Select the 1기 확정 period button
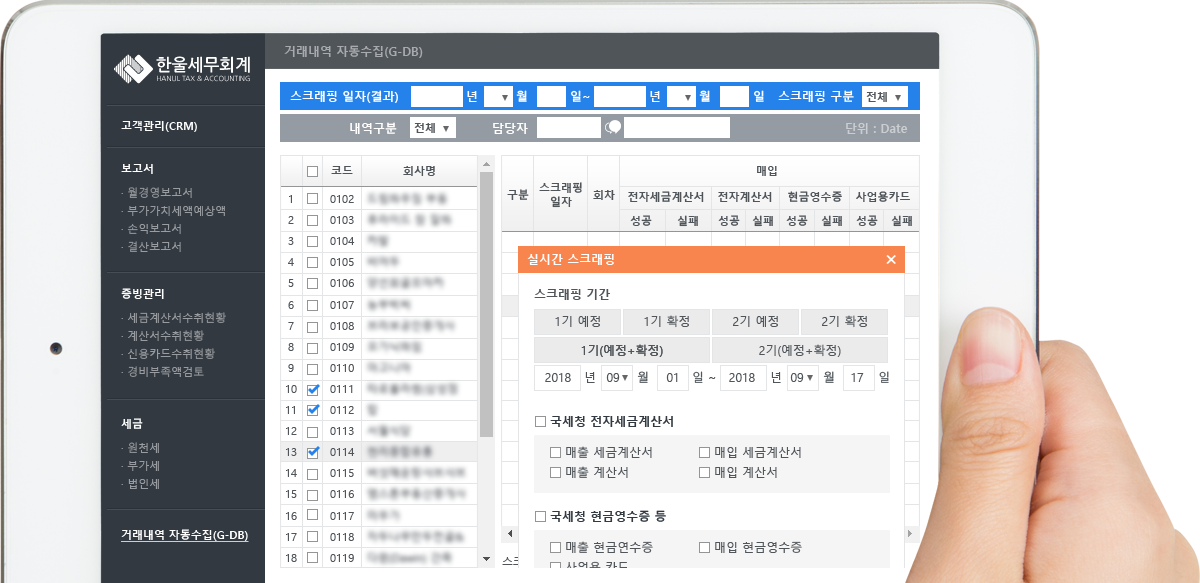This screenshot has height=583, width=1200. pos(666,322)
